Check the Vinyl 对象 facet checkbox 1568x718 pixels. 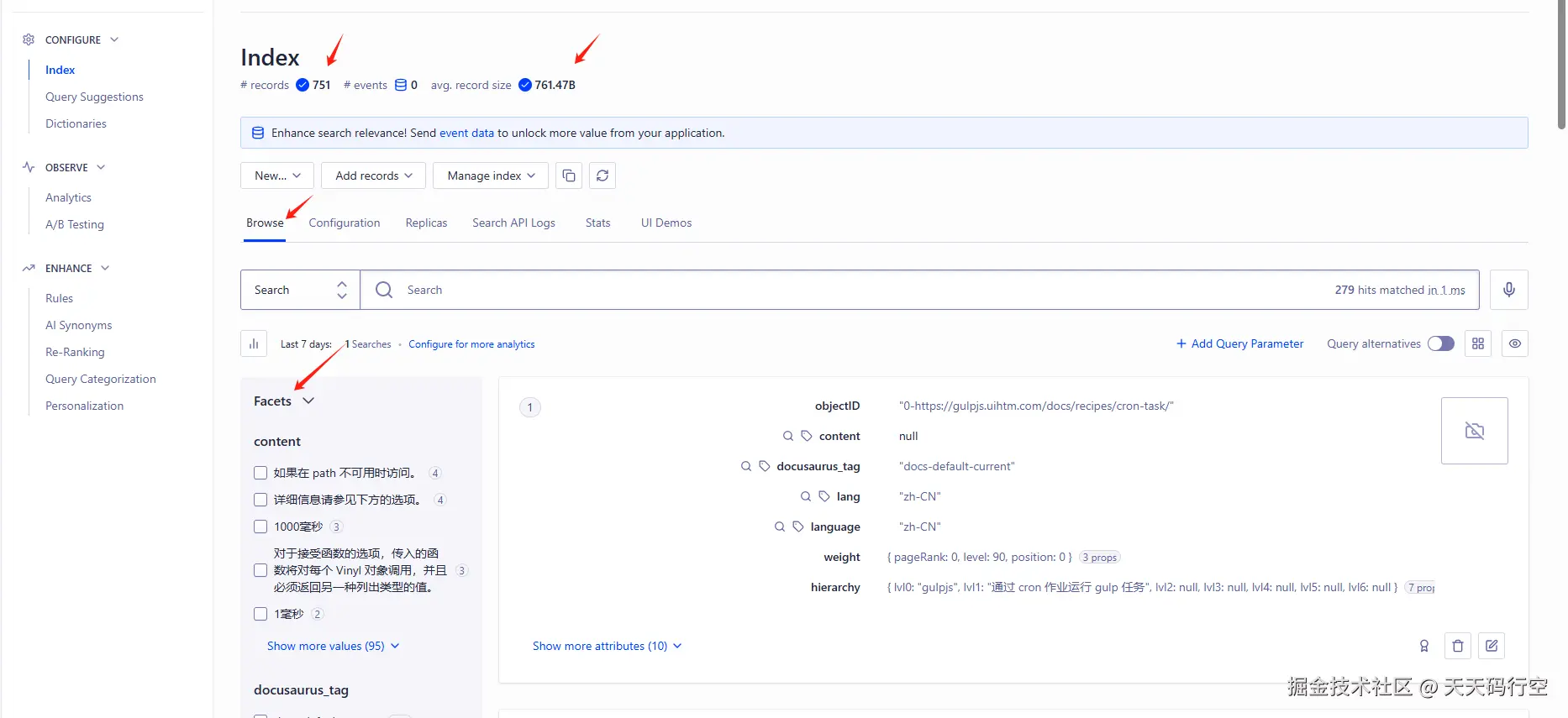coord(260,570)
